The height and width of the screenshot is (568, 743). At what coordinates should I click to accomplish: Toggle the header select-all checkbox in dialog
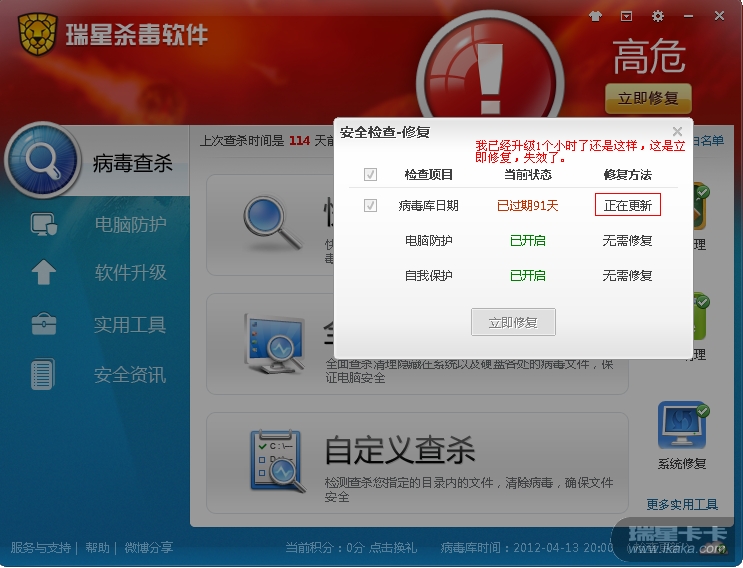click(x=370, y=174)
